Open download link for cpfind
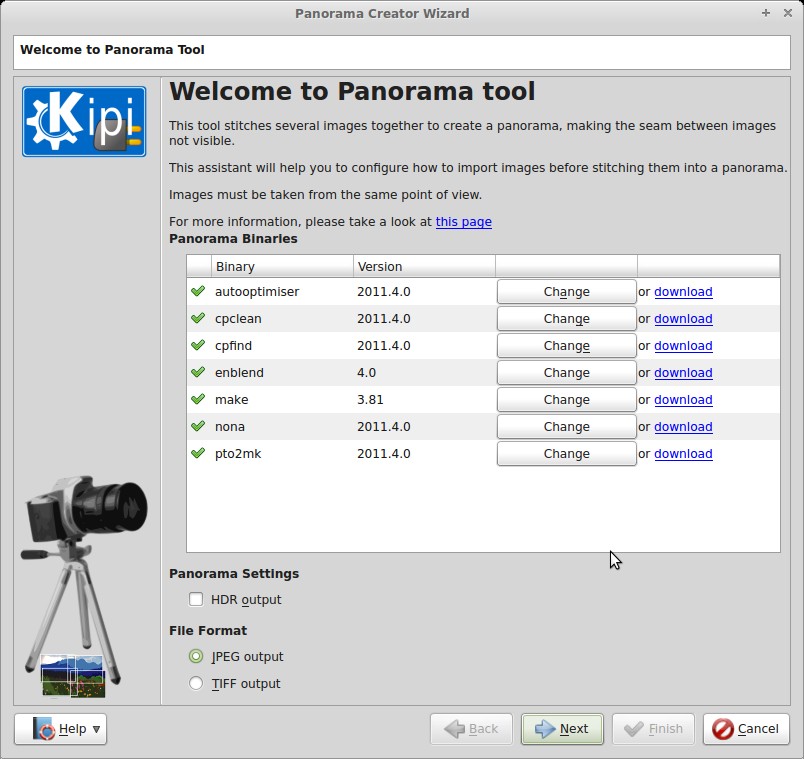Screen dimensions: 804x759 tap(683, 346)
